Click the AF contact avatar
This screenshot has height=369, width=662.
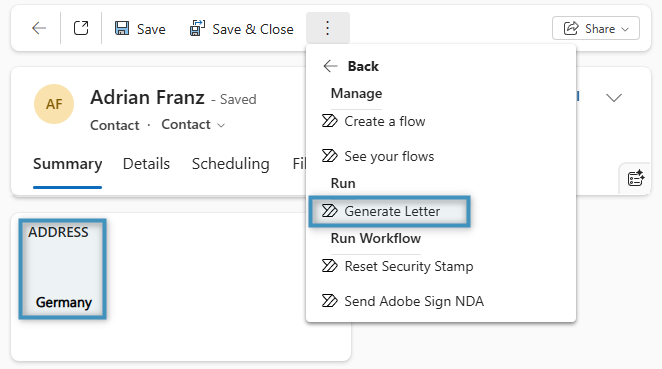54,104
